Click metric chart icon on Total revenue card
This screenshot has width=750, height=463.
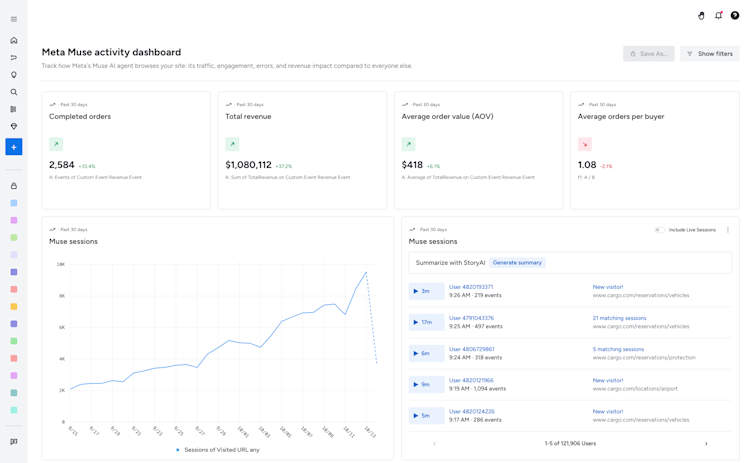(229, 104)
